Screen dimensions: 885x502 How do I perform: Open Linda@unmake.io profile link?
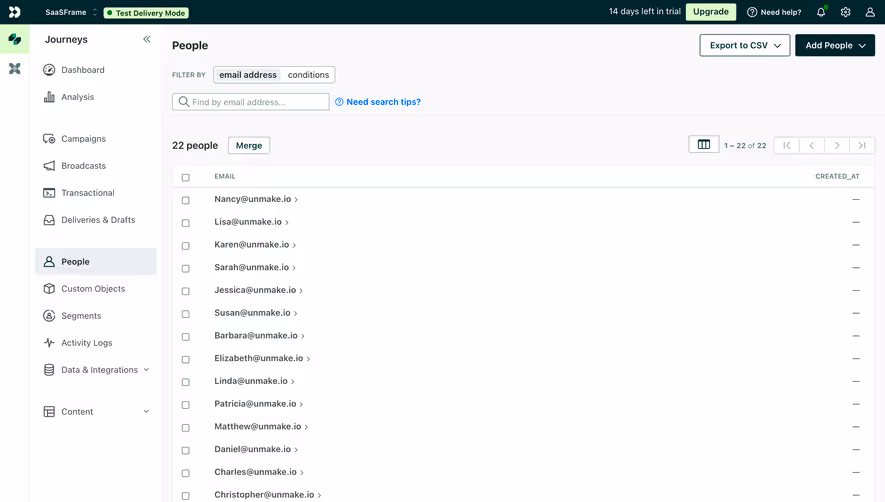tap(251, 381)
